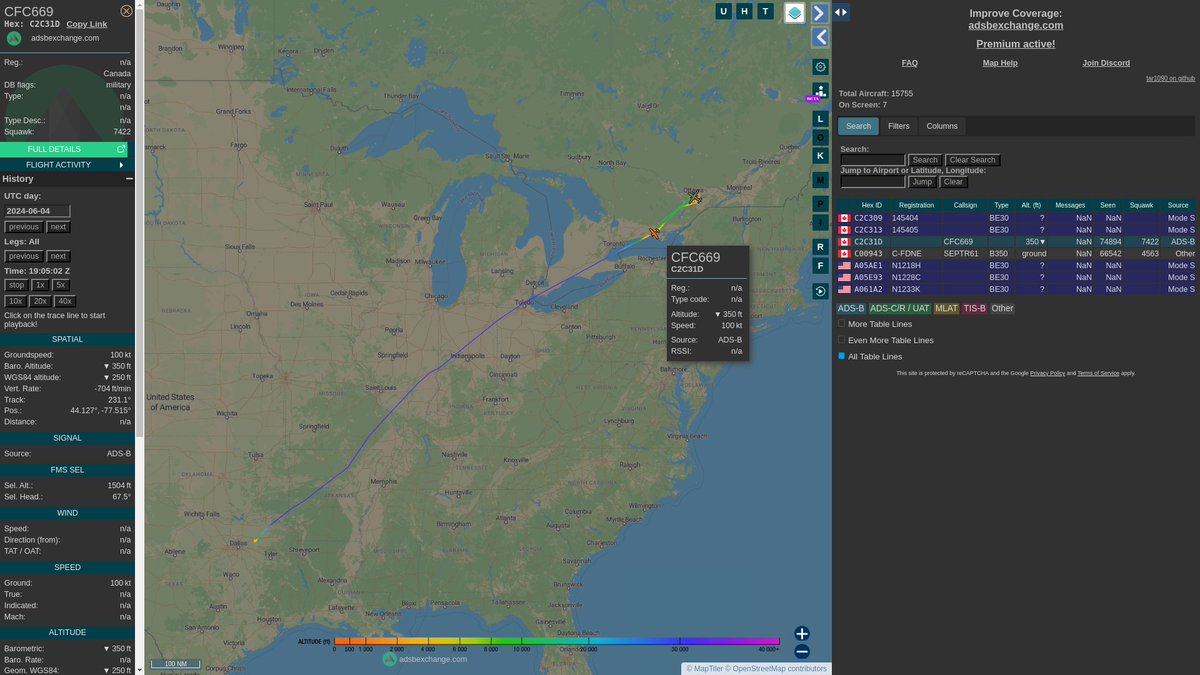Click Copy Link next to hex code
1200x675 pixels.
(x=87, y=24)
